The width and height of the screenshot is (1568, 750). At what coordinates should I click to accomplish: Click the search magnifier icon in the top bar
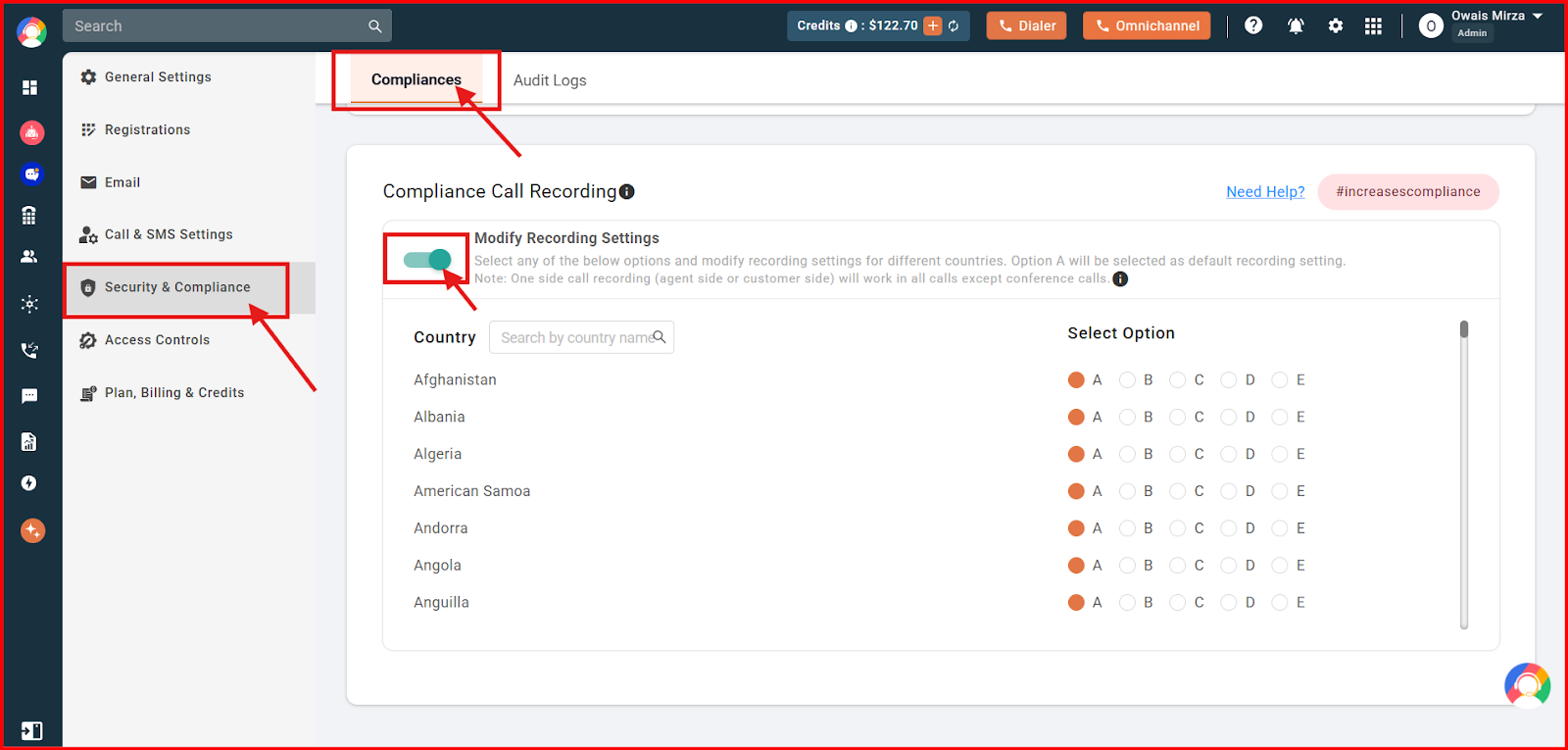(375, 26)
